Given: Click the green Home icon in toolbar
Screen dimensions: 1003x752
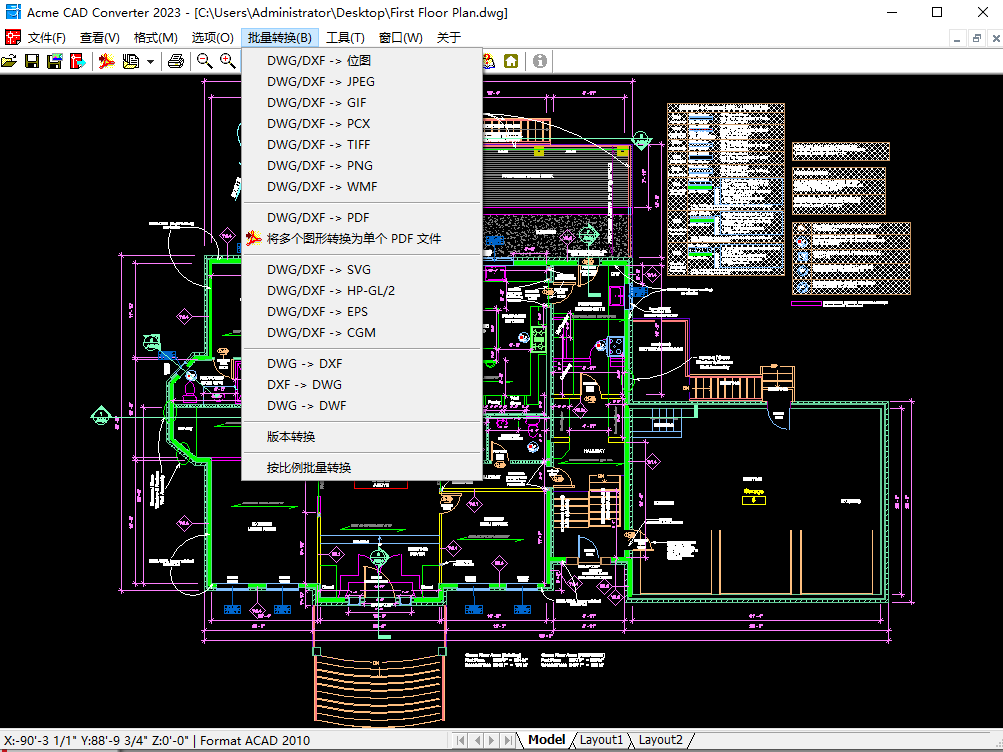Looking at the screenshot, I should pyautogui.click(x=511, y=61).
